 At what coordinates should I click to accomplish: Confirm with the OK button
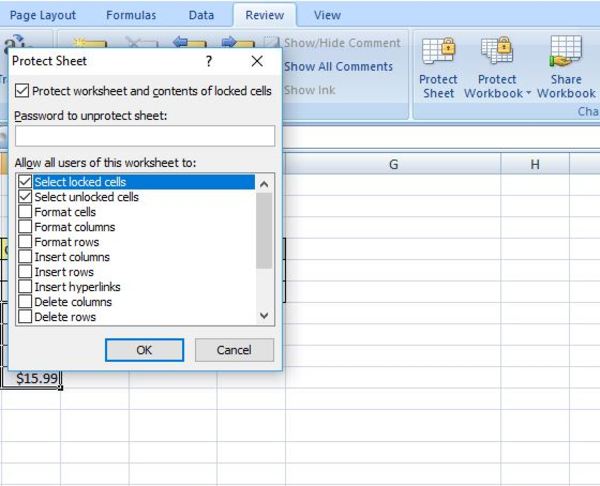144,350
